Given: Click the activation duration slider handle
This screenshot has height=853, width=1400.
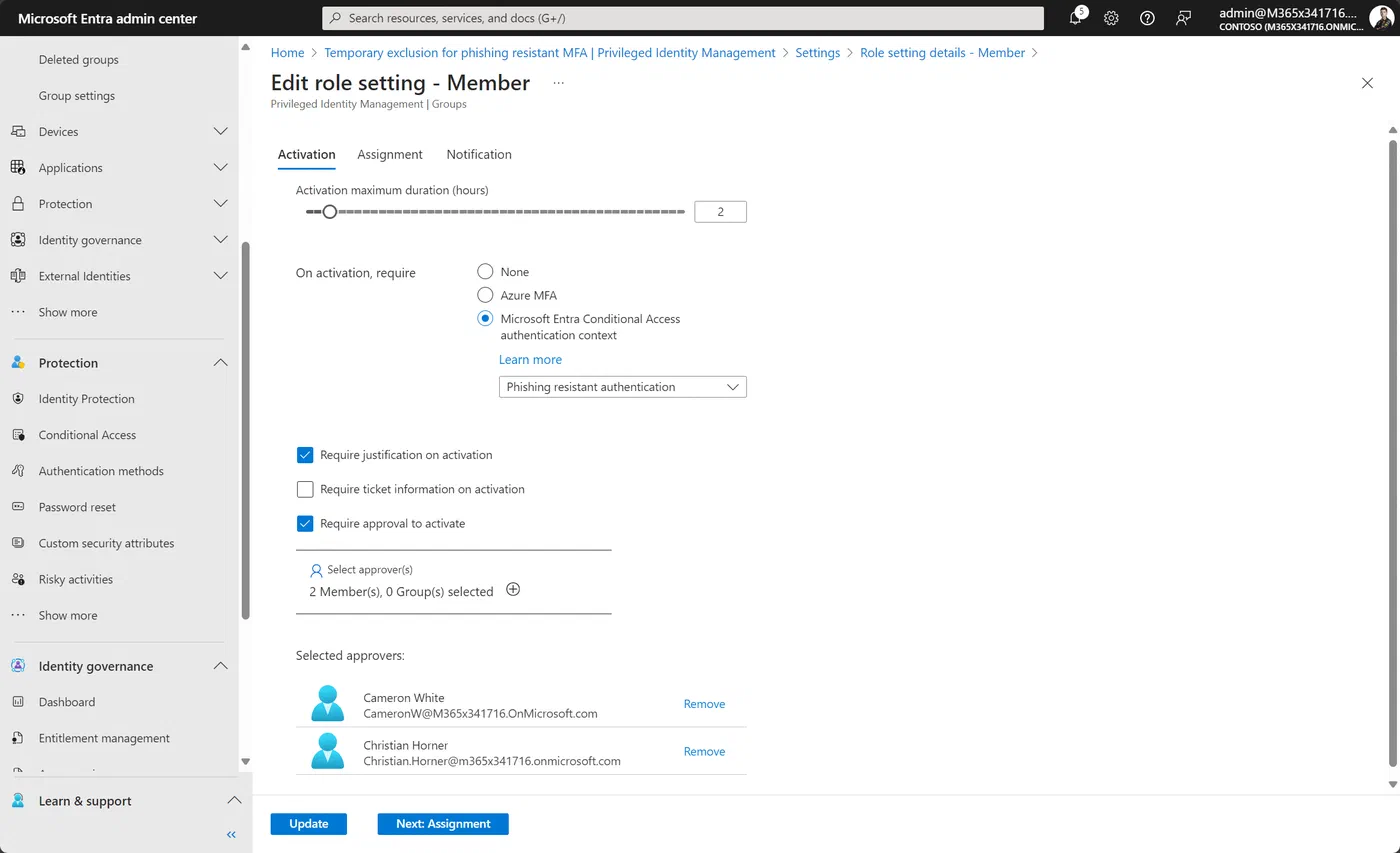Looking at the screenshot, I should click(x=329, y=212).
